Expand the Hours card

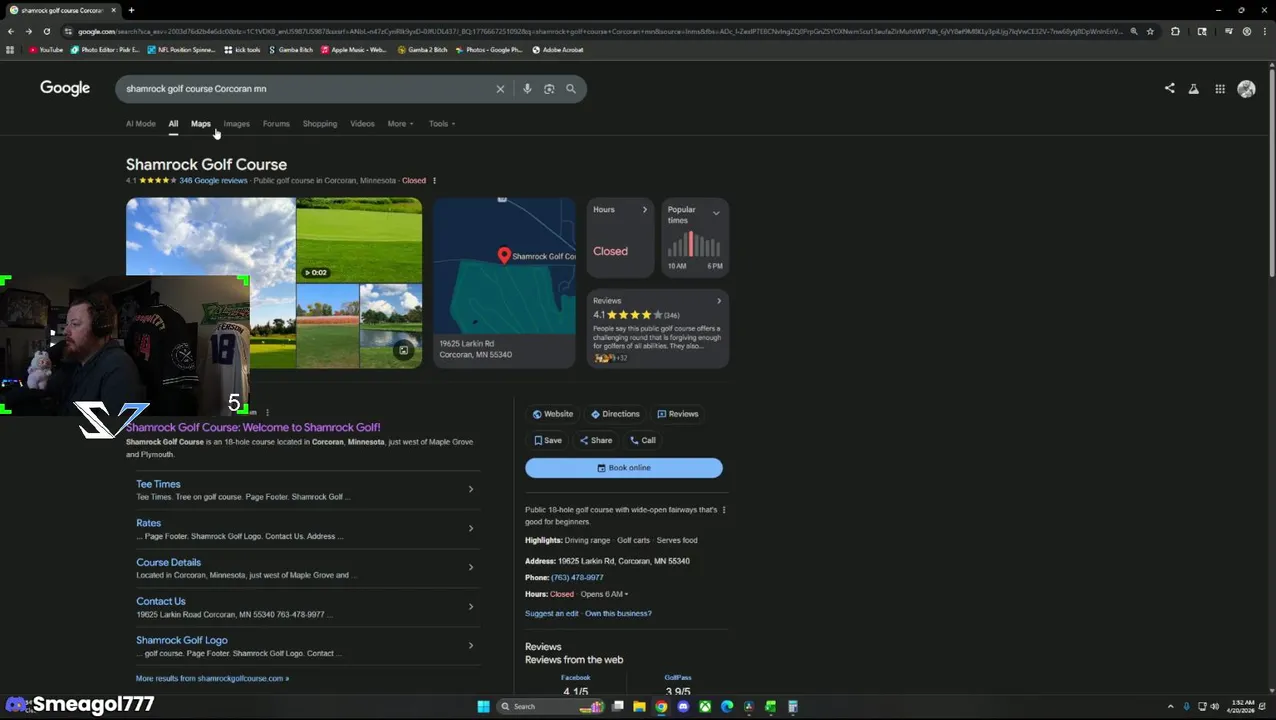pos(645,210)
